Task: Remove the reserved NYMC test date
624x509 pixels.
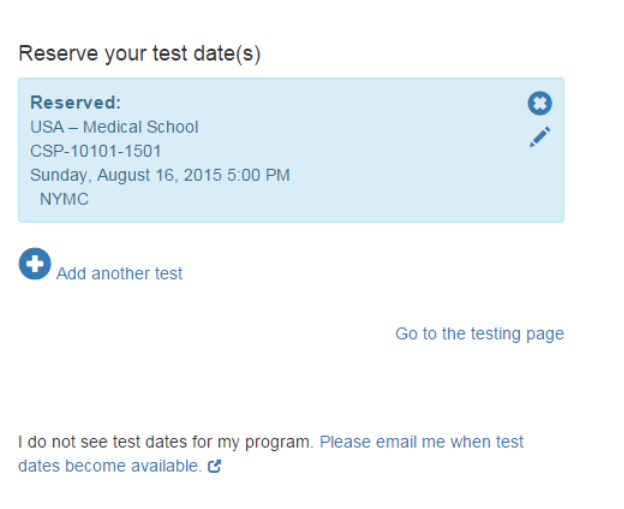Action: coord(540,103)
